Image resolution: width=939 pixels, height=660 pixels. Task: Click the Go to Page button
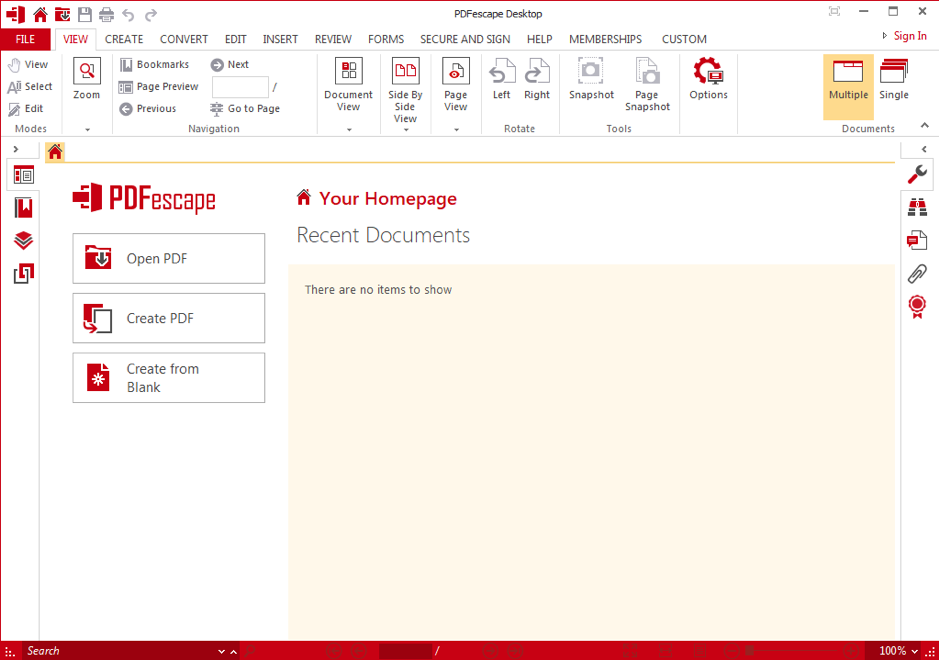[245, 108]
